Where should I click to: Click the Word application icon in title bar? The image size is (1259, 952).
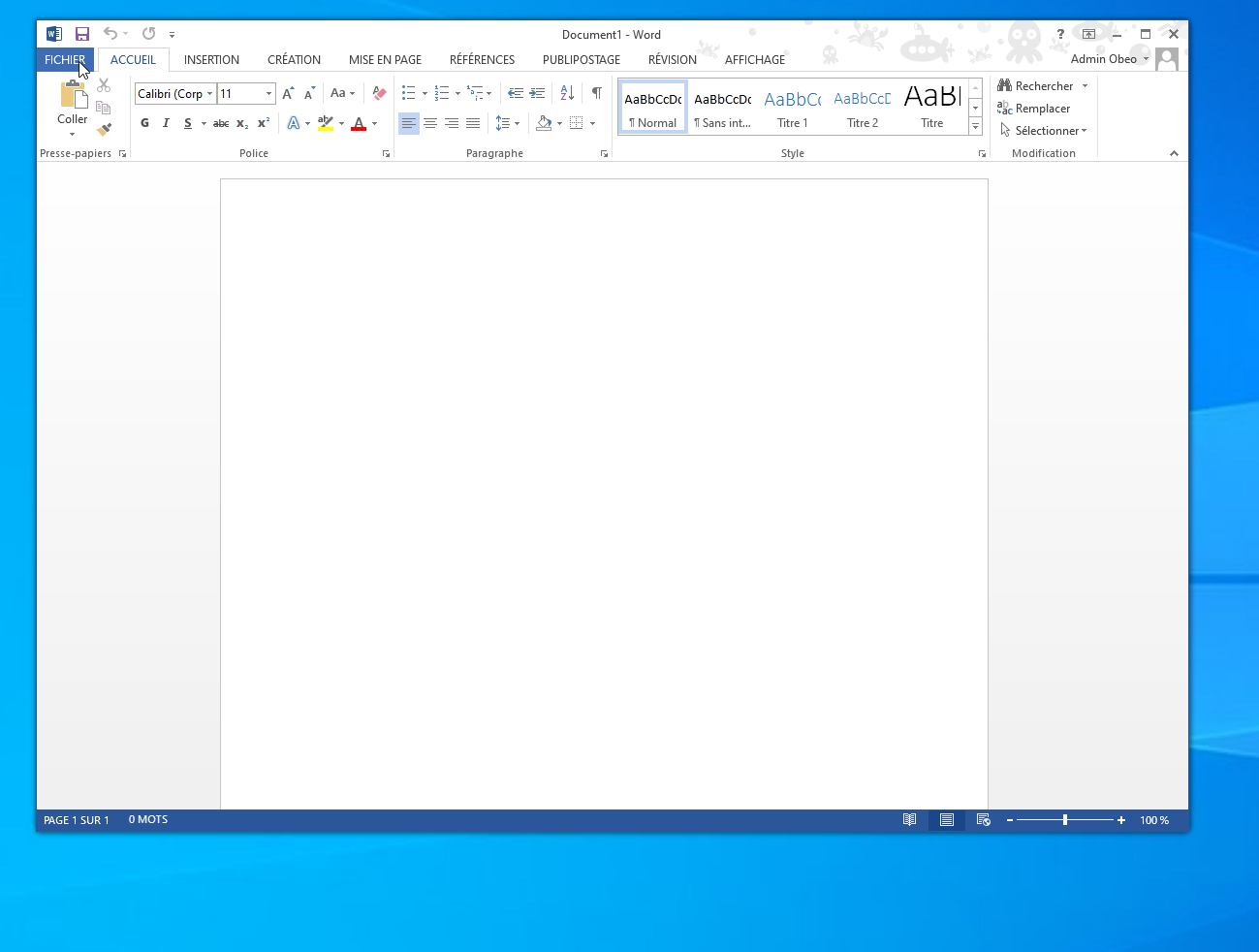pos(54,34)
